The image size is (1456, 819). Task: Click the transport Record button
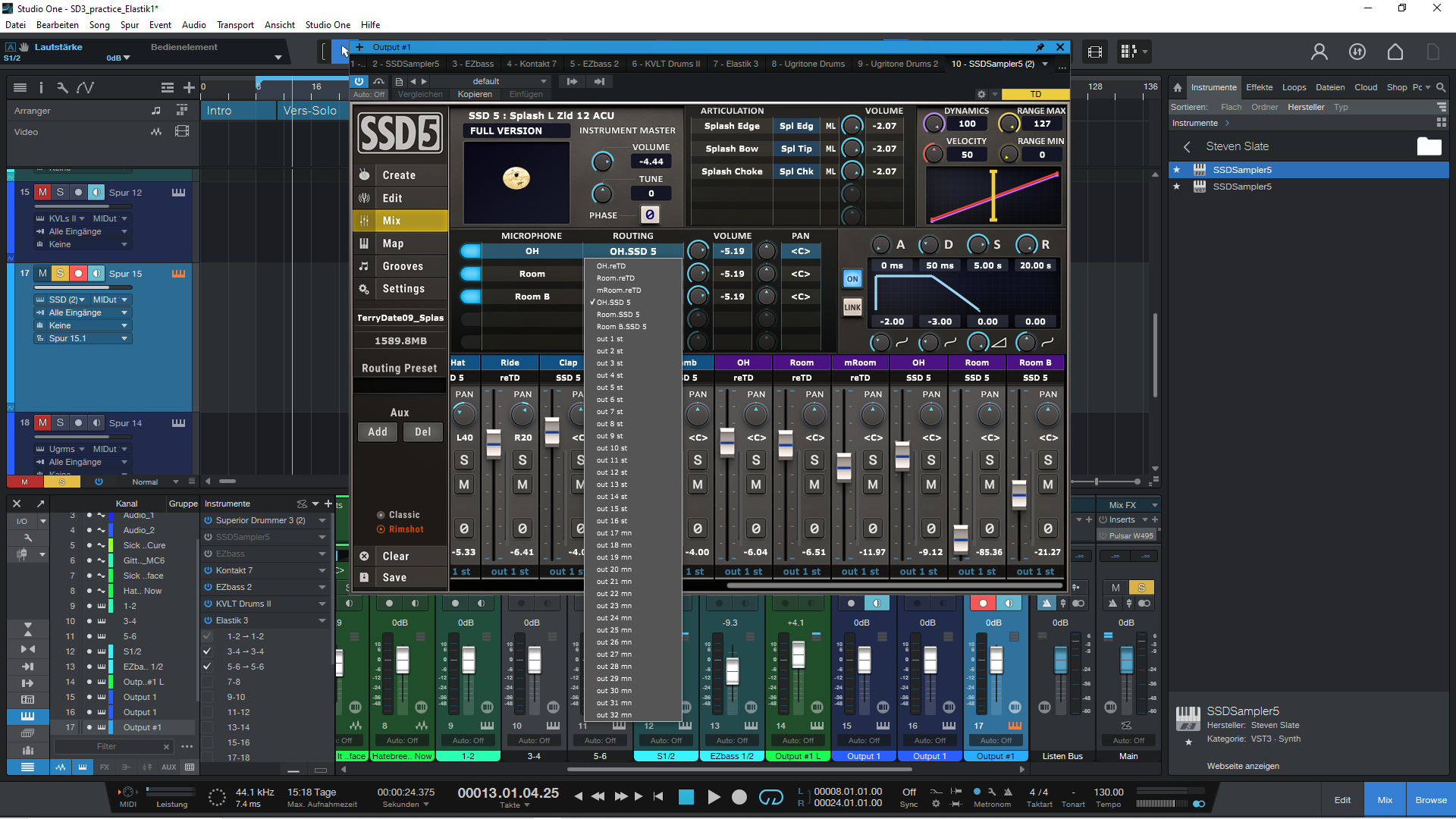(739, 796)
